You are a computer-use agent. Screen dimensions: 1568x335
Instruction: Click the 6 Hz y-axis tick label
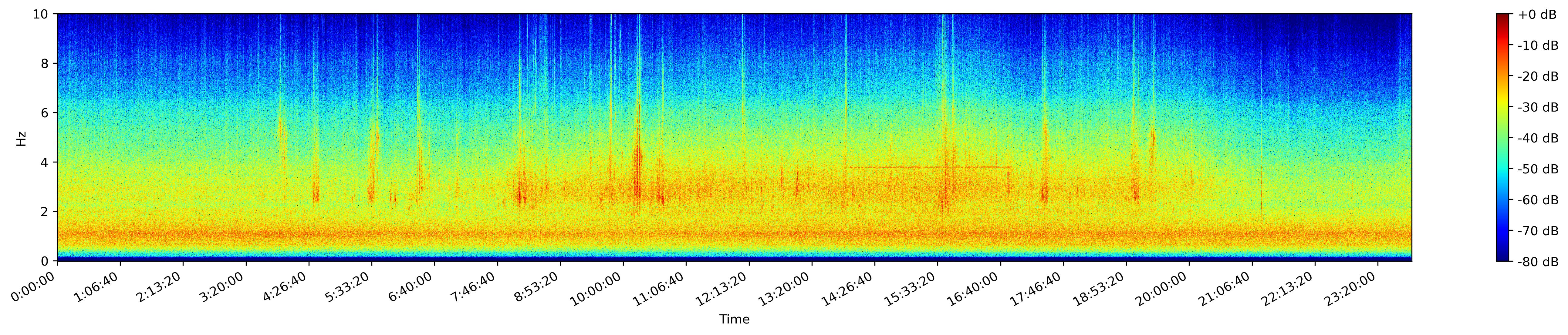(x=44, y=113)
